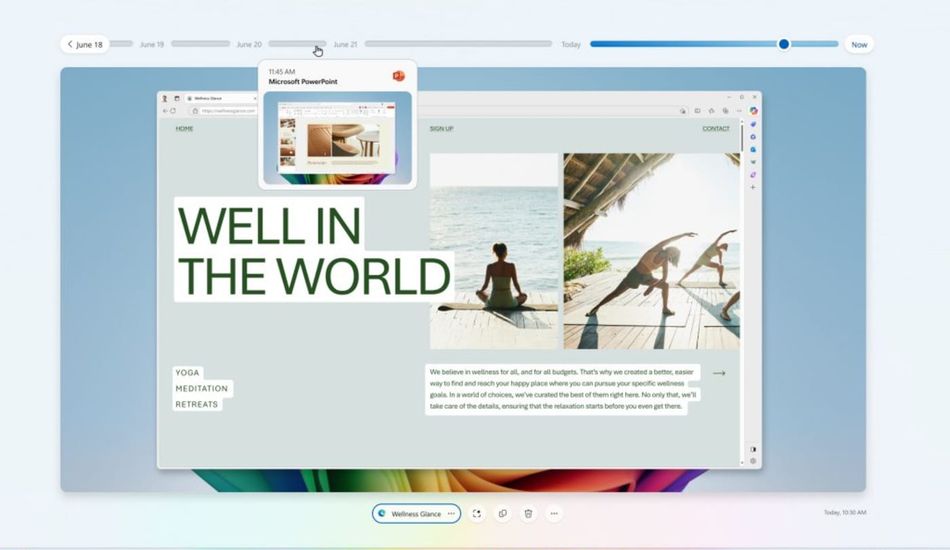Viewport: 950px width, 550px height.
Task: Click the copy snapshot icon
Action: coord(502,514)
